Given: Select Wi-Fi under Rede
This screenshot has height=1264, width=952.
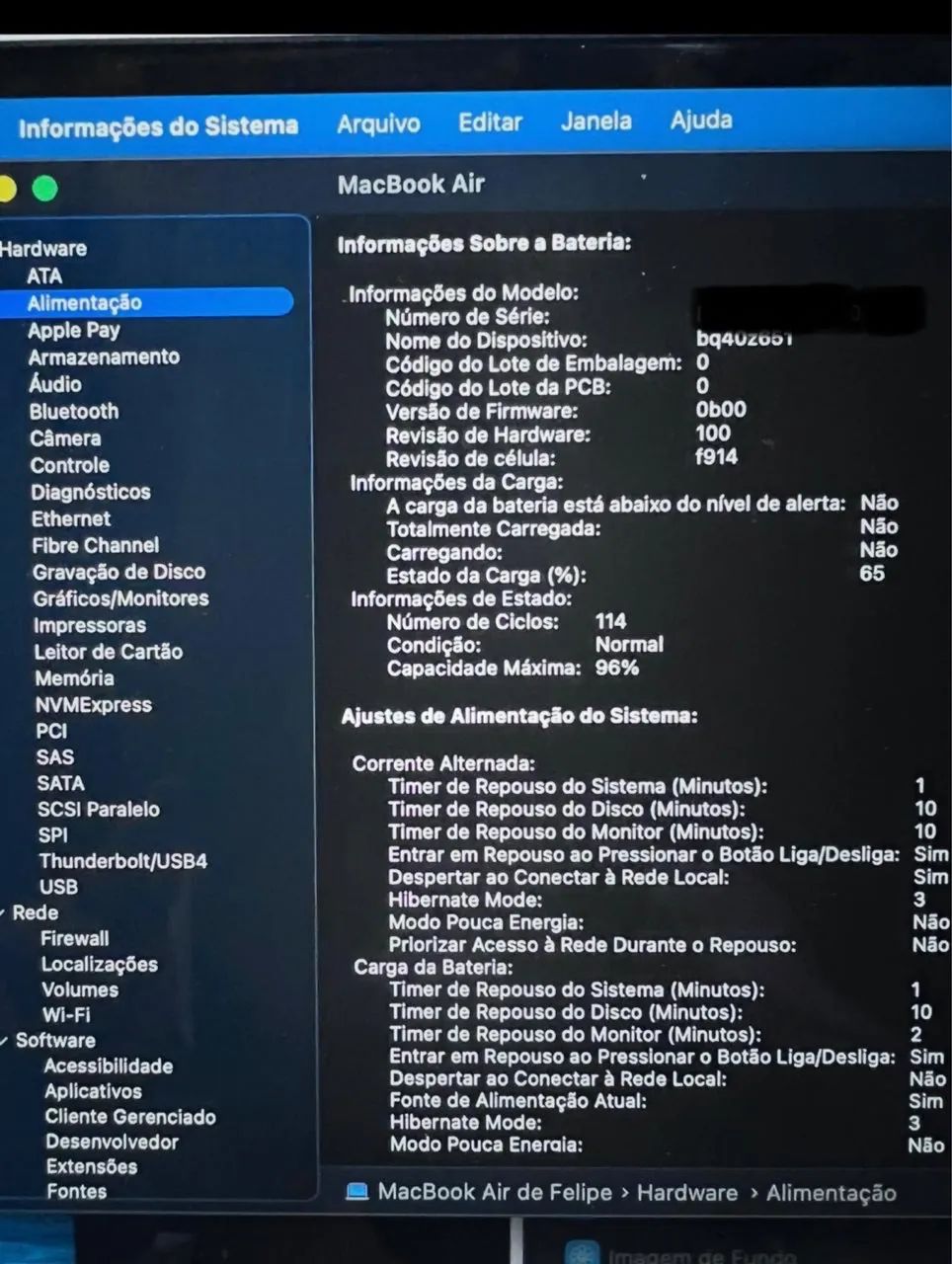Looking at the screenshot, I should (66, 1014).
